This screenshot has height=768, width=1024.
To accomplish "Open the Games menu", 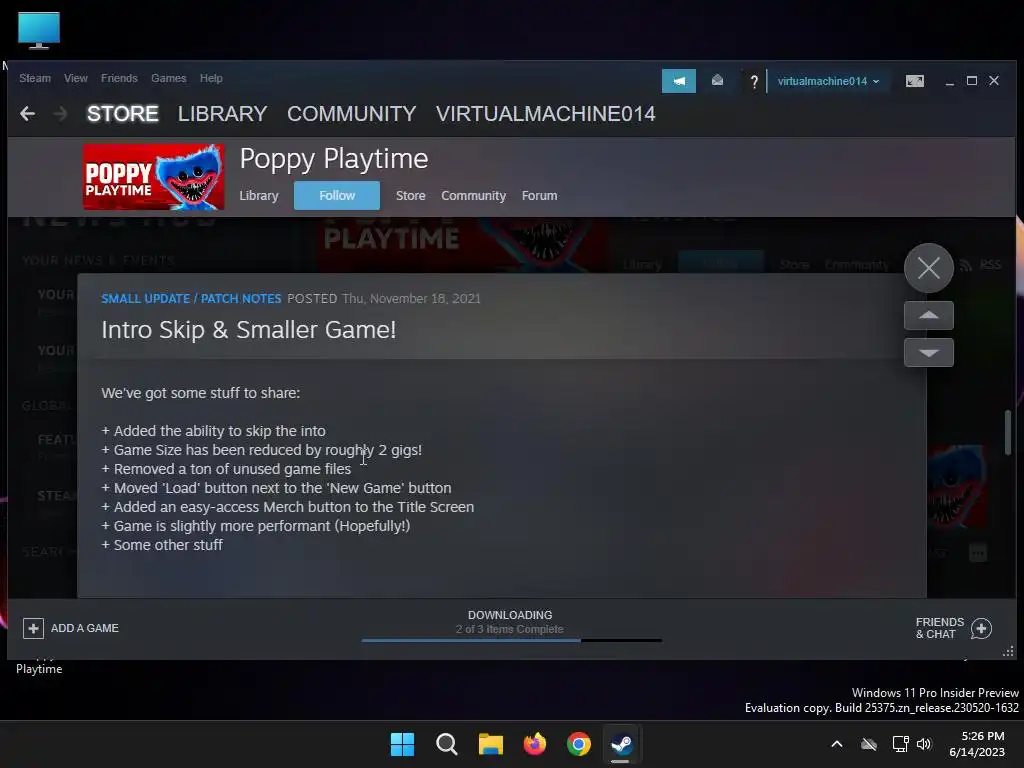I will click(x=168, y=78).
